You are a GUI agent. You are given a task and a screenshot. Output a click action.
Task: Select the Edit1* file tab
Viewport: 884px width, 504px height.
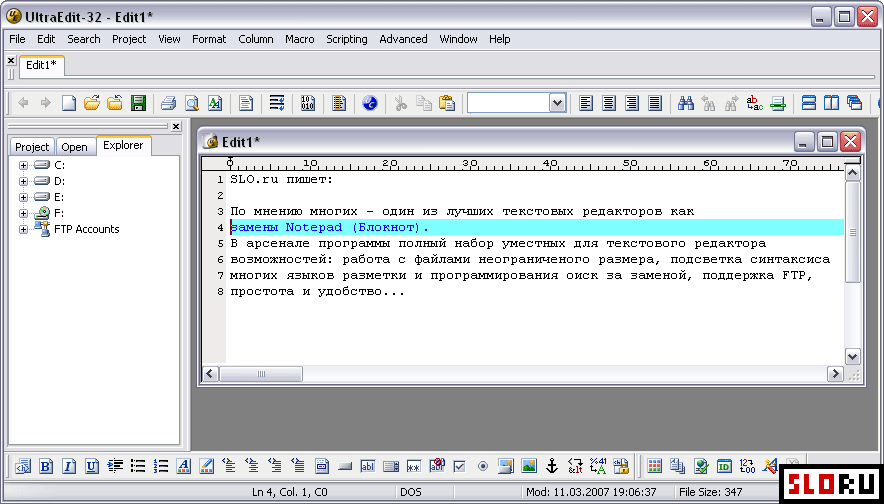coord(42,65)
